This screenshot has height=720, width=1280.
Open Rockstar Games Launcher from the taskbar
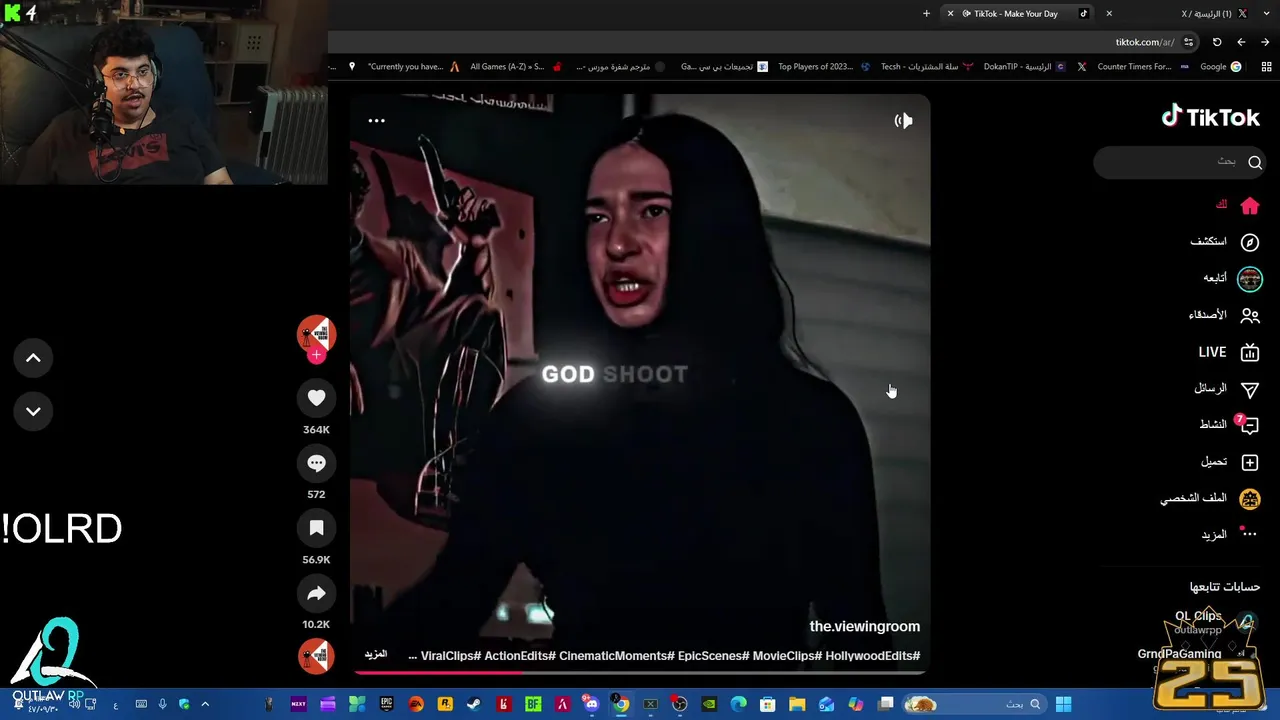coord(445,704)
